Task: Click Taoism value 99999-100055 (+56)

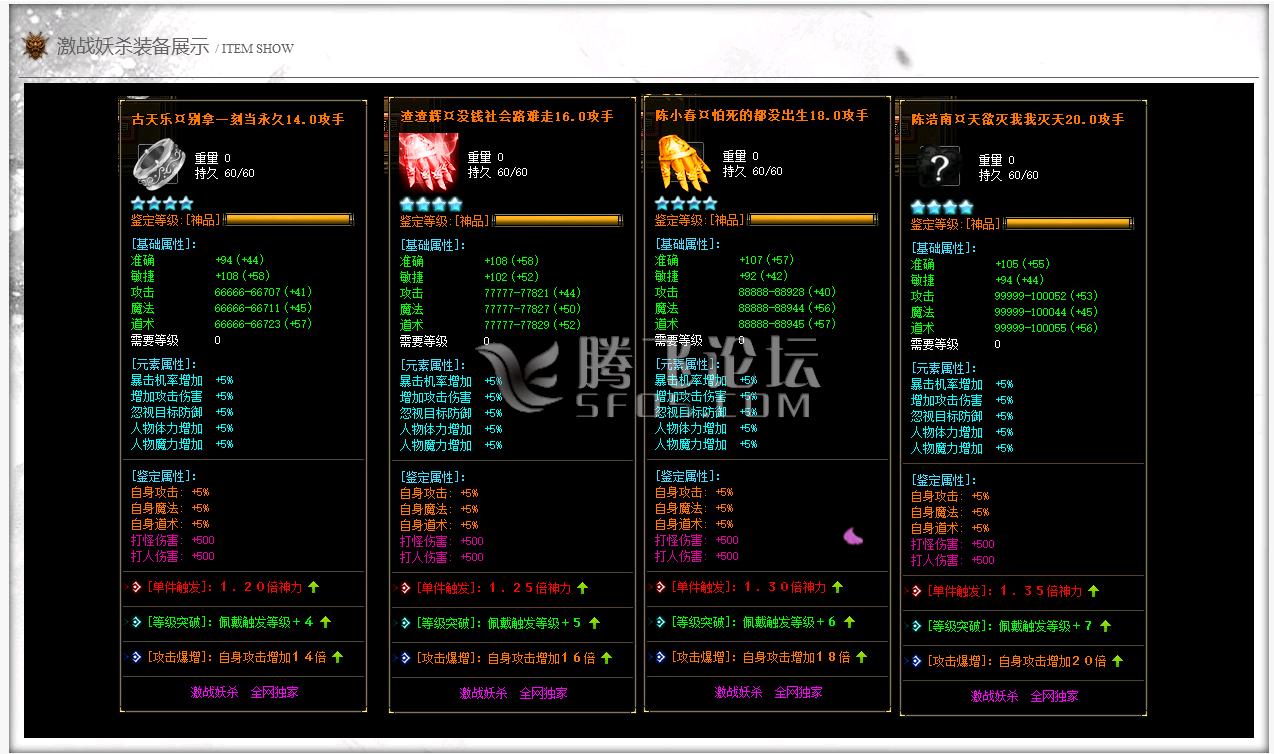Action: coord(1046,328)
